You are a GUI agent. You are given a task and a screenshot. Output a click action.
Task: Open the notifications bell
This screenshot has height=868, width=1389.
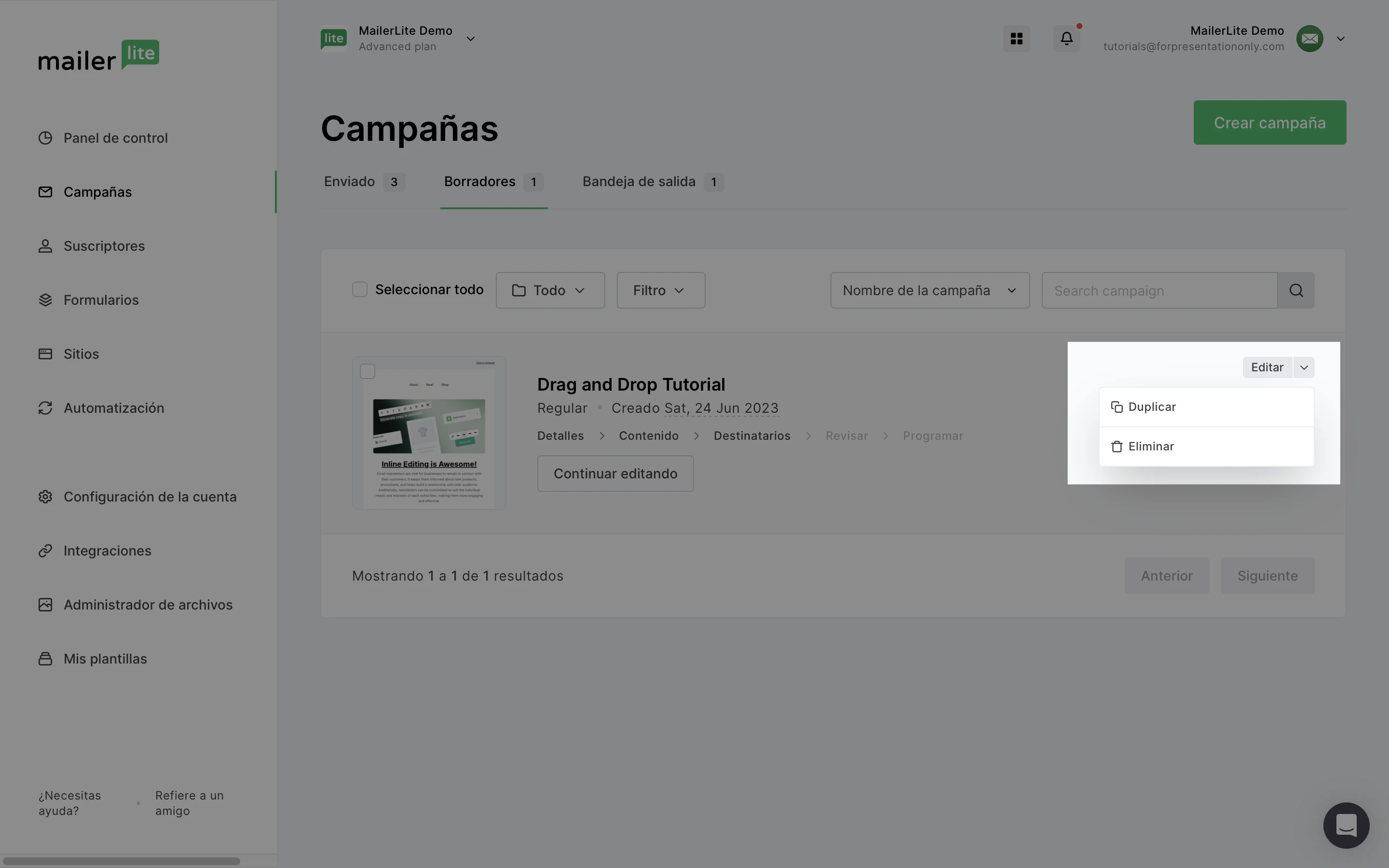click(1066, 39)
